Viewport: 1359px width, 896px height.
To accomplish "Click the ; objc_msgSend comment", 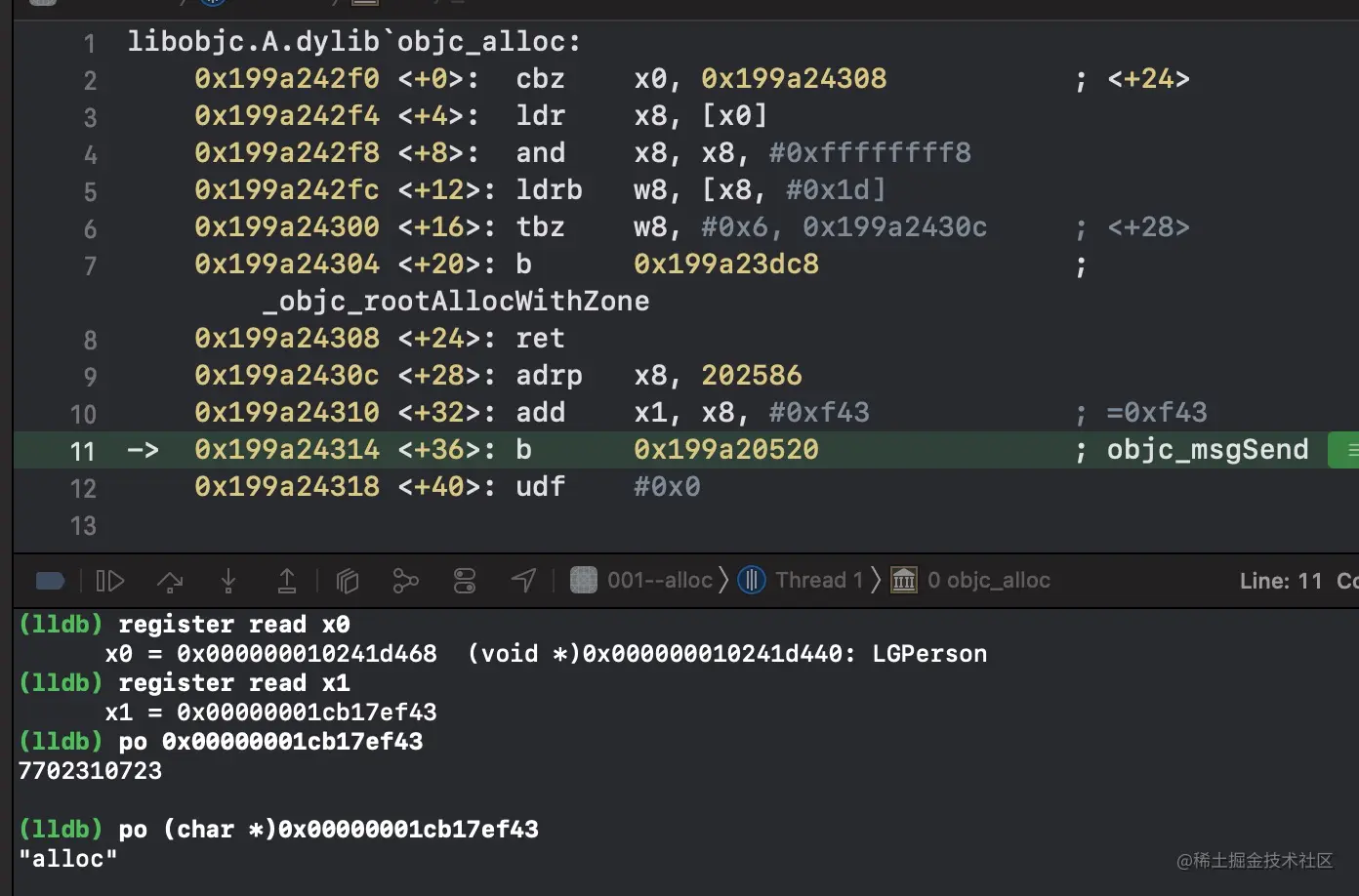I will 1192,450.
